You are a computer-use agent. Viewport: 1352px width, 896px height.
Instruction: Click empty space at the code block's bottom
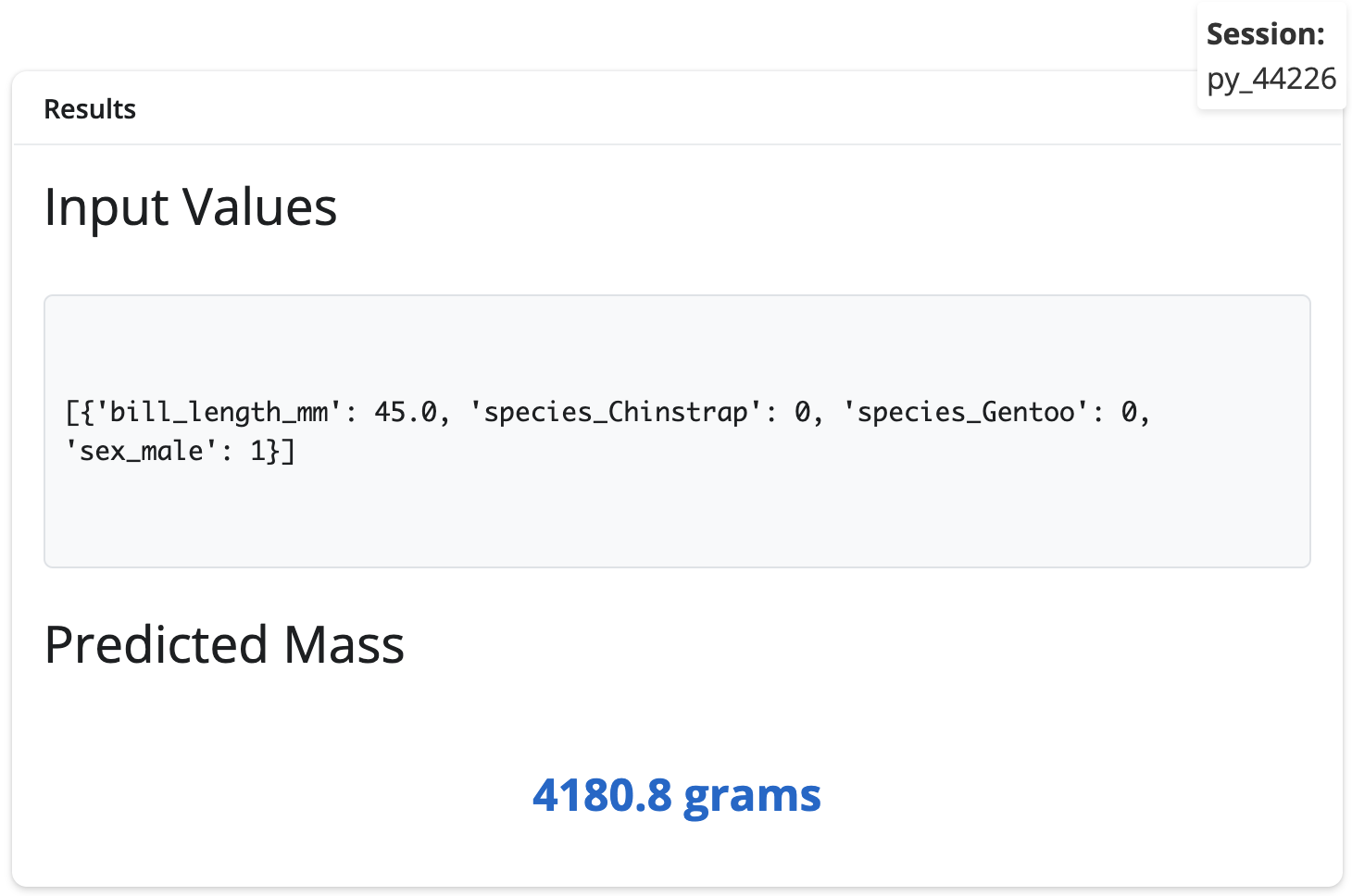tap(676, 528)
